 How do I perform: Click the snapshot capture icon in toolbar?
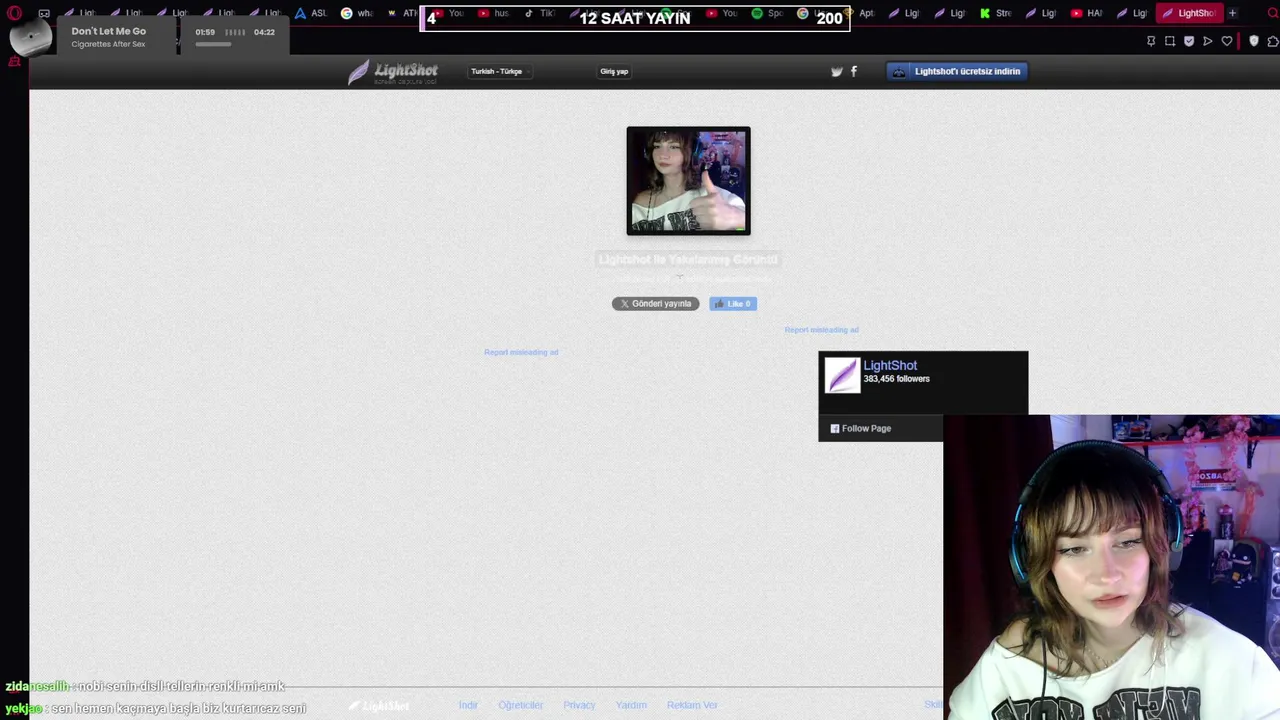click(x=1170, y=41)
